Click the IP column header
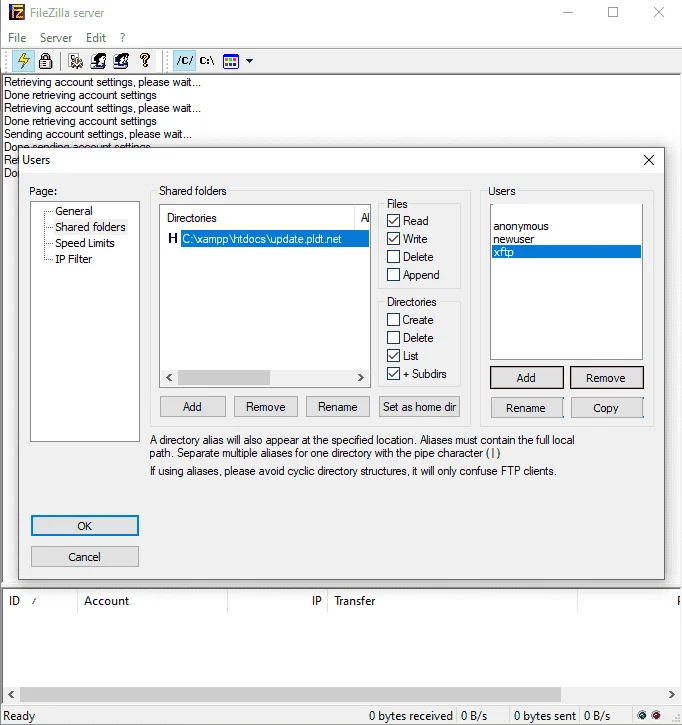The image size is (682, 725). 277,601
